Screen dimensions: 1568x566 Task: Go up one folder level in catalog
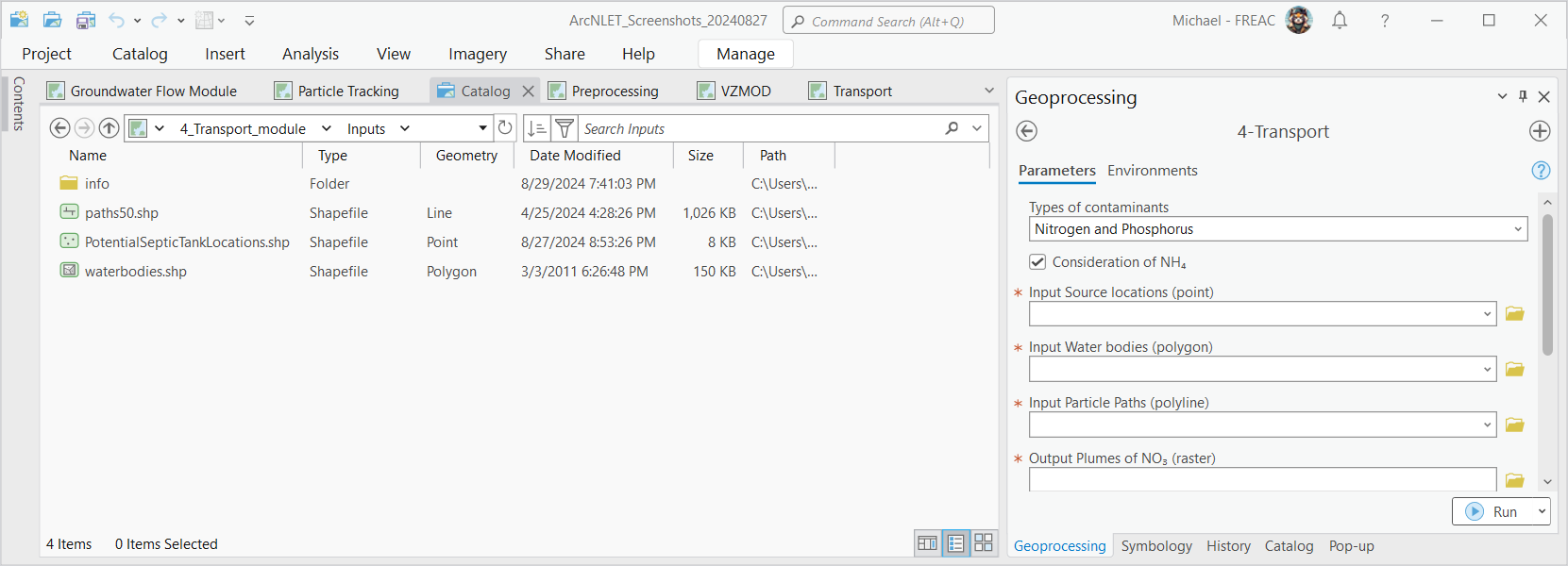[x=109, y=127]
